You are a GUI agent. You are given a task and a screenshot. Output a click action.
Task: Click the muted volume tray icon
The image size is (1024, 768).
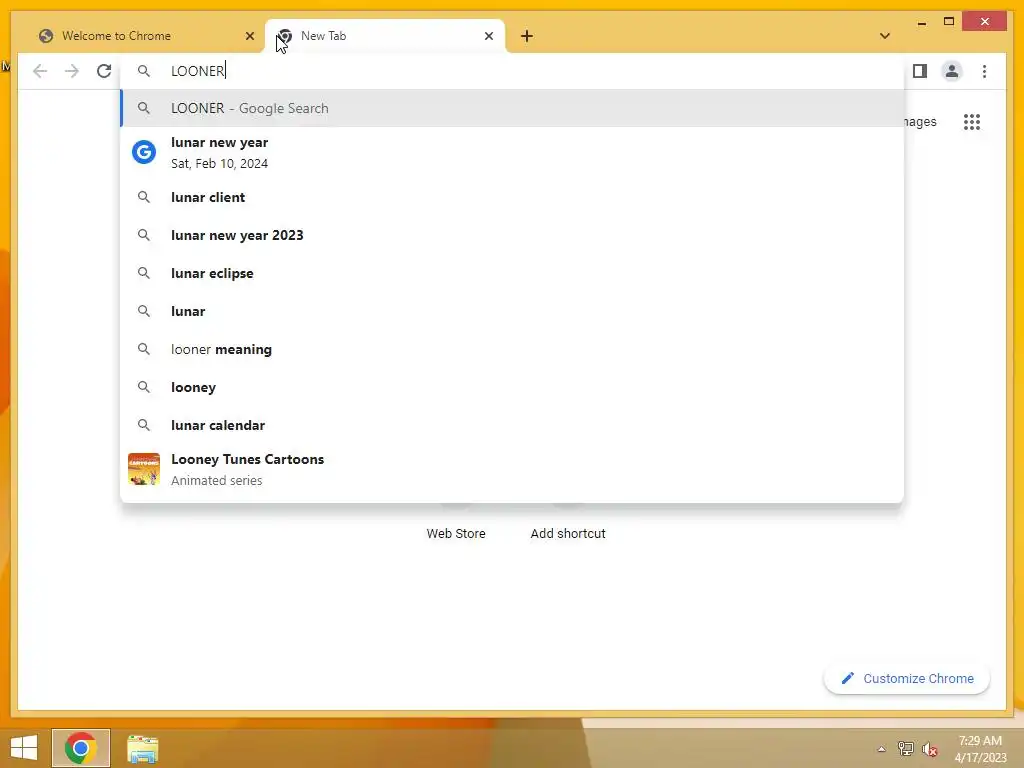(x=929, y=749)
